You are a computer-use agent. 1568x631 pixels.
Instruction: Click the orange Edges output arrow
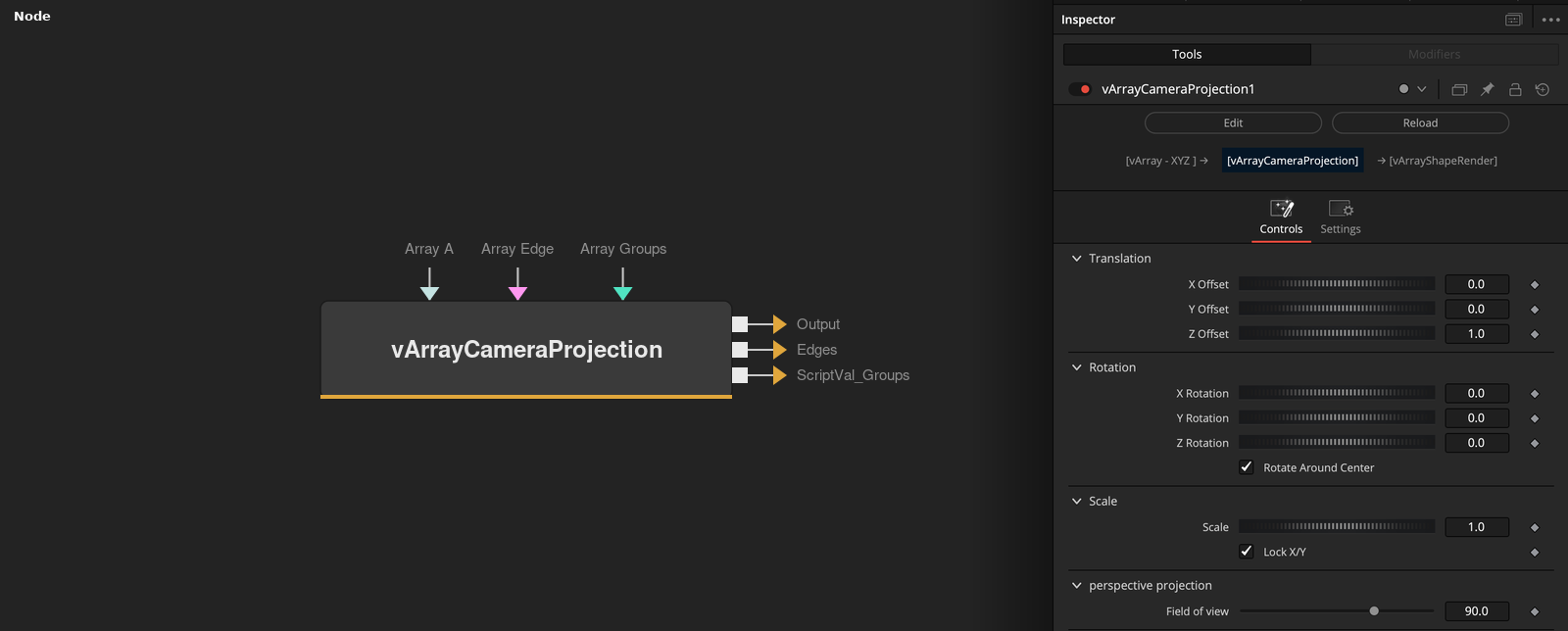780,350
